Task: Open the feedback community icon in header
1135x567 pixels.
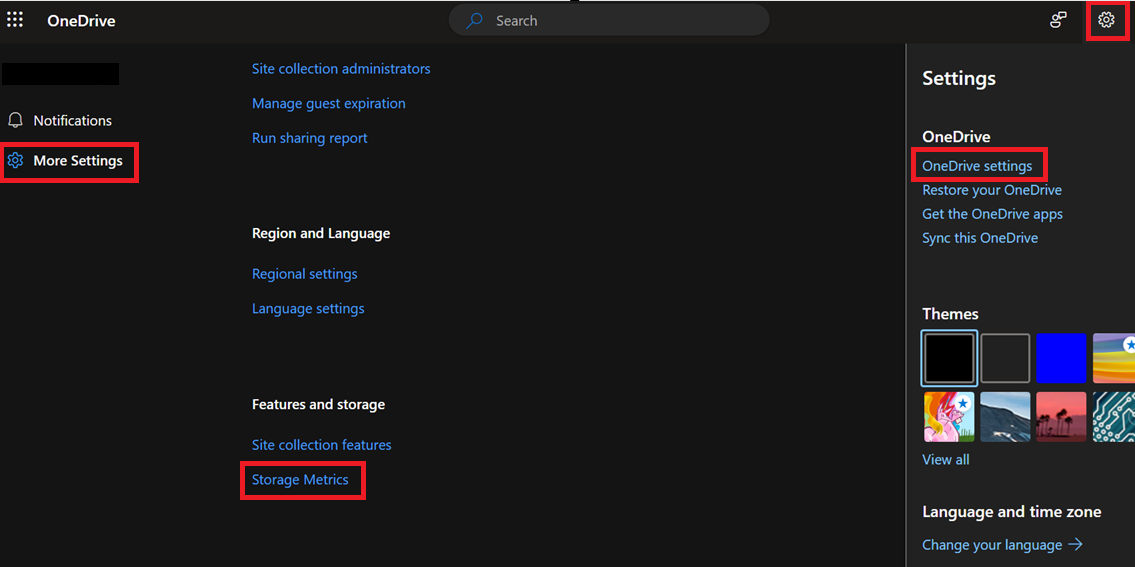Action: pyautogui.click(x=1058, y=20)
